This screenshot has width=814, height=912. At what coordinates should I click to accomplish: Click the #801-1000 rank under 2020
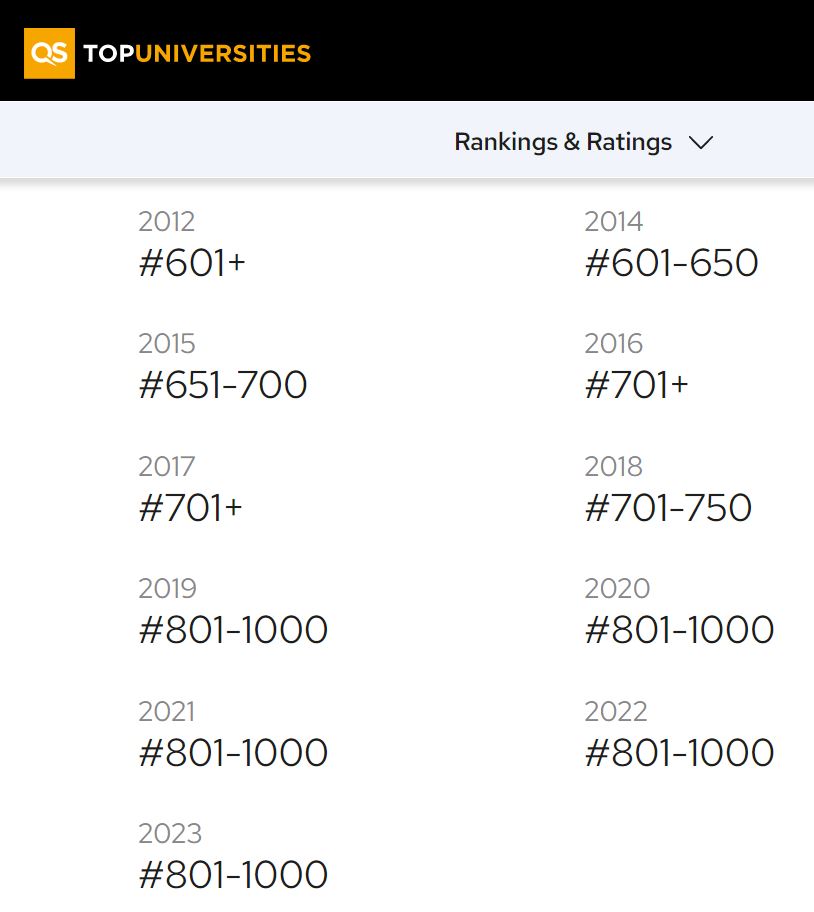click(680, 630)
